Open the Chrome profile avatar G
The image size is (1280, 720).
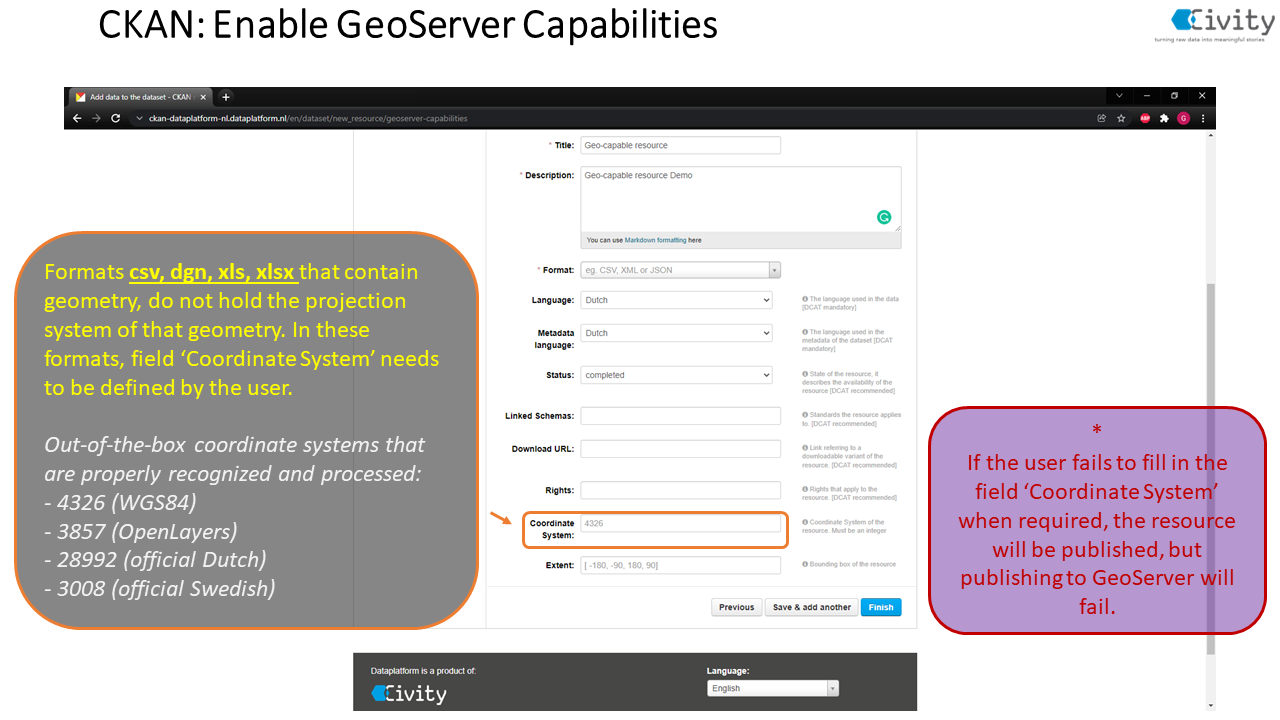click(x=1183, y=118)
